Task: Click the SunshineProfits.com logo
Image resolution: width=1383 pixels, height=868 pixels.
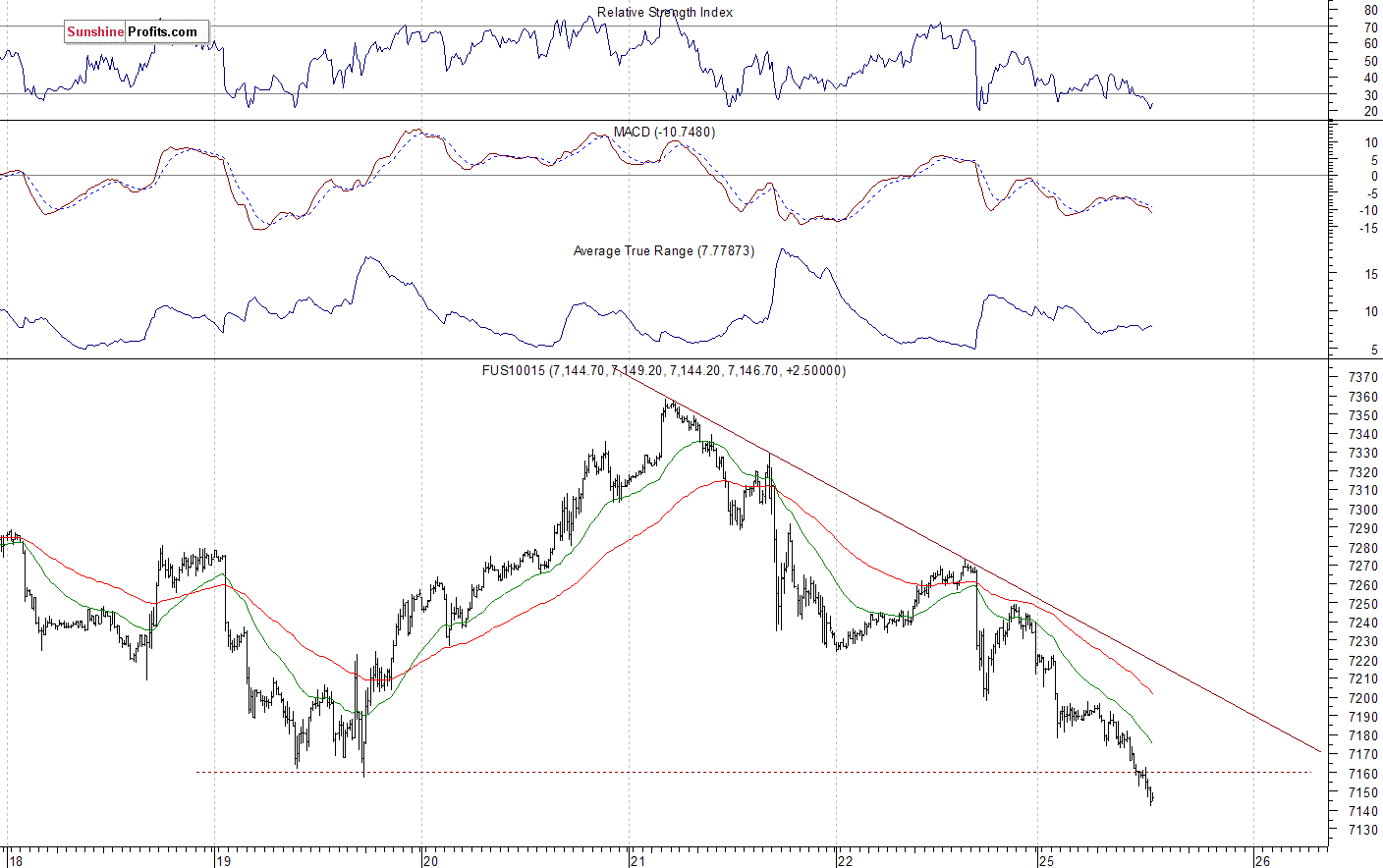Action: (137, 31)
